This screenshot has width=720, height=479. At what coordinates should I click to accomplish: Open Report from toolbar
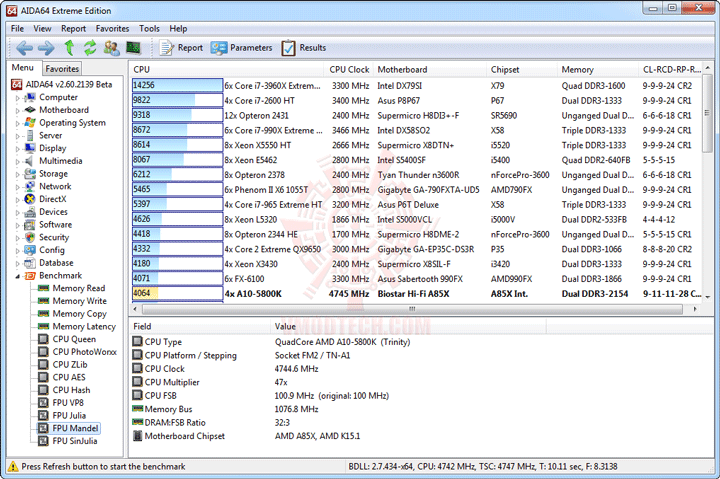181,48
